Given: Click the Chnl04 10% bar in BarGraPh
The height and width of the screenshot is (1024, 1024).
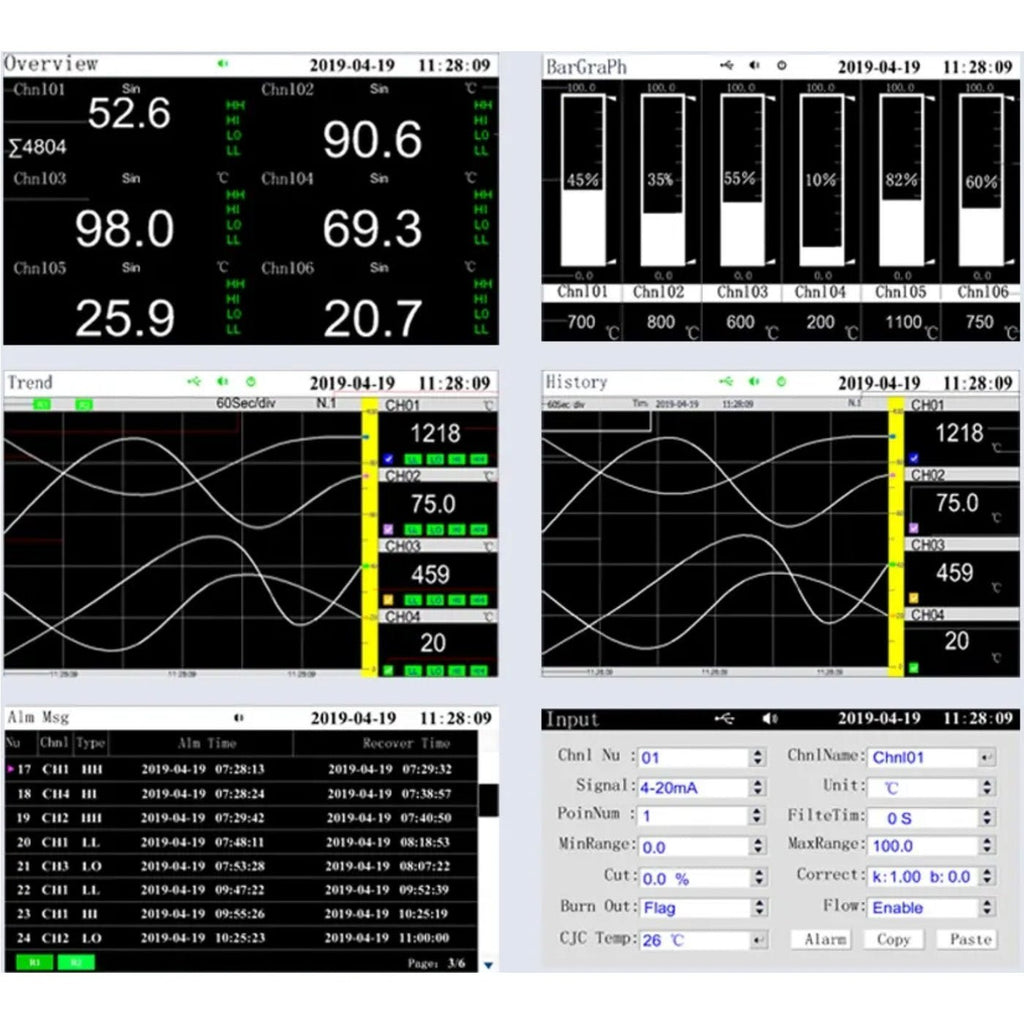Looking at the screenshot, I should 822,180.
